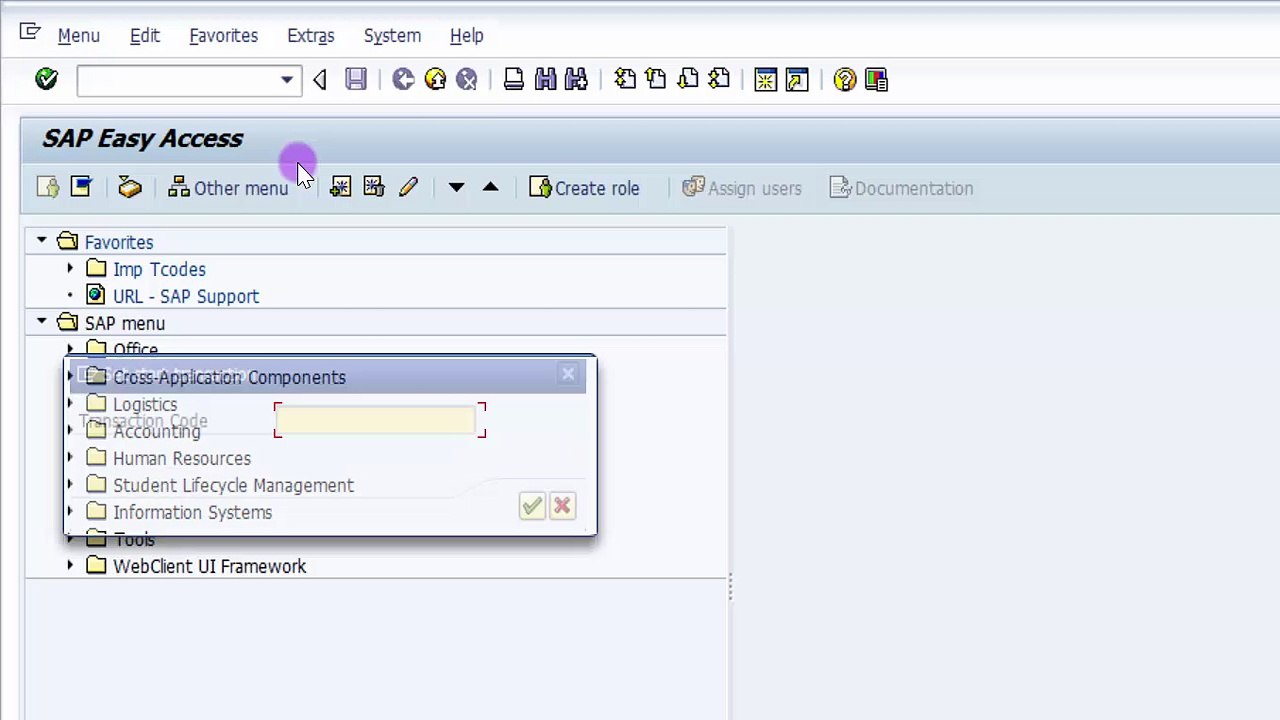Click the Transaction Code input field
The image size is (1280, 720).
point(378,420)
